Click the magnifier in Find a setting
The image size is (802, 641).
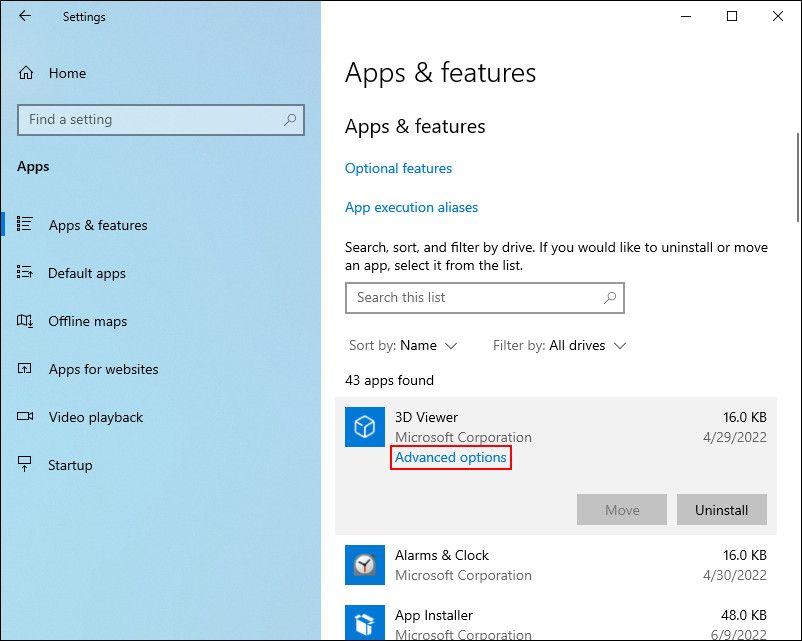(x=290, y=120)
